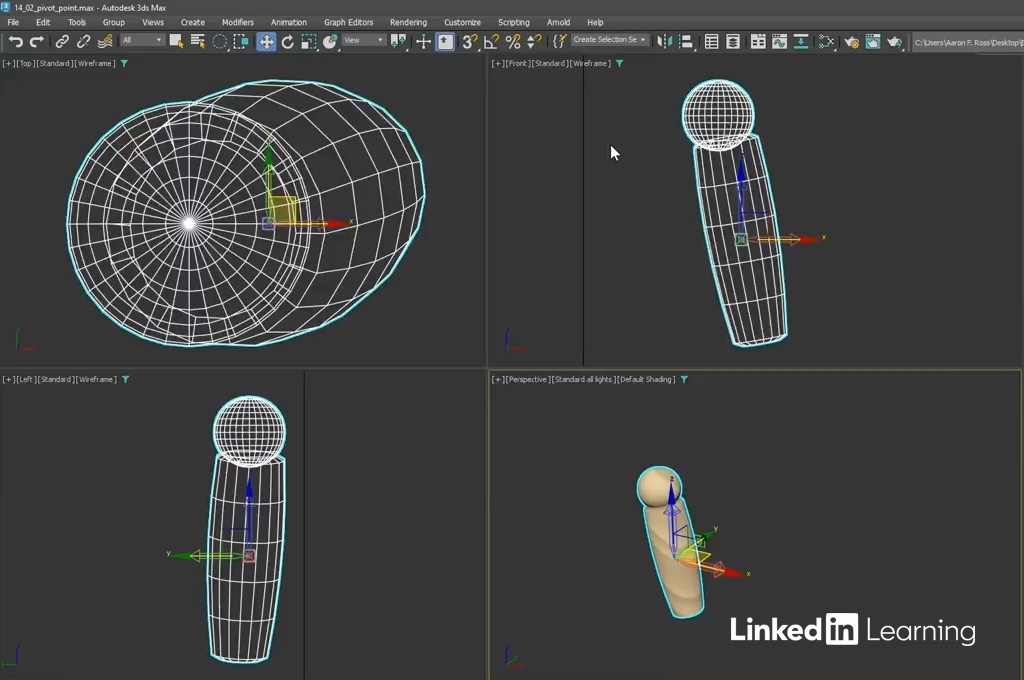
Task: Click the Perspective viewport label
Action: pos(526,380)
